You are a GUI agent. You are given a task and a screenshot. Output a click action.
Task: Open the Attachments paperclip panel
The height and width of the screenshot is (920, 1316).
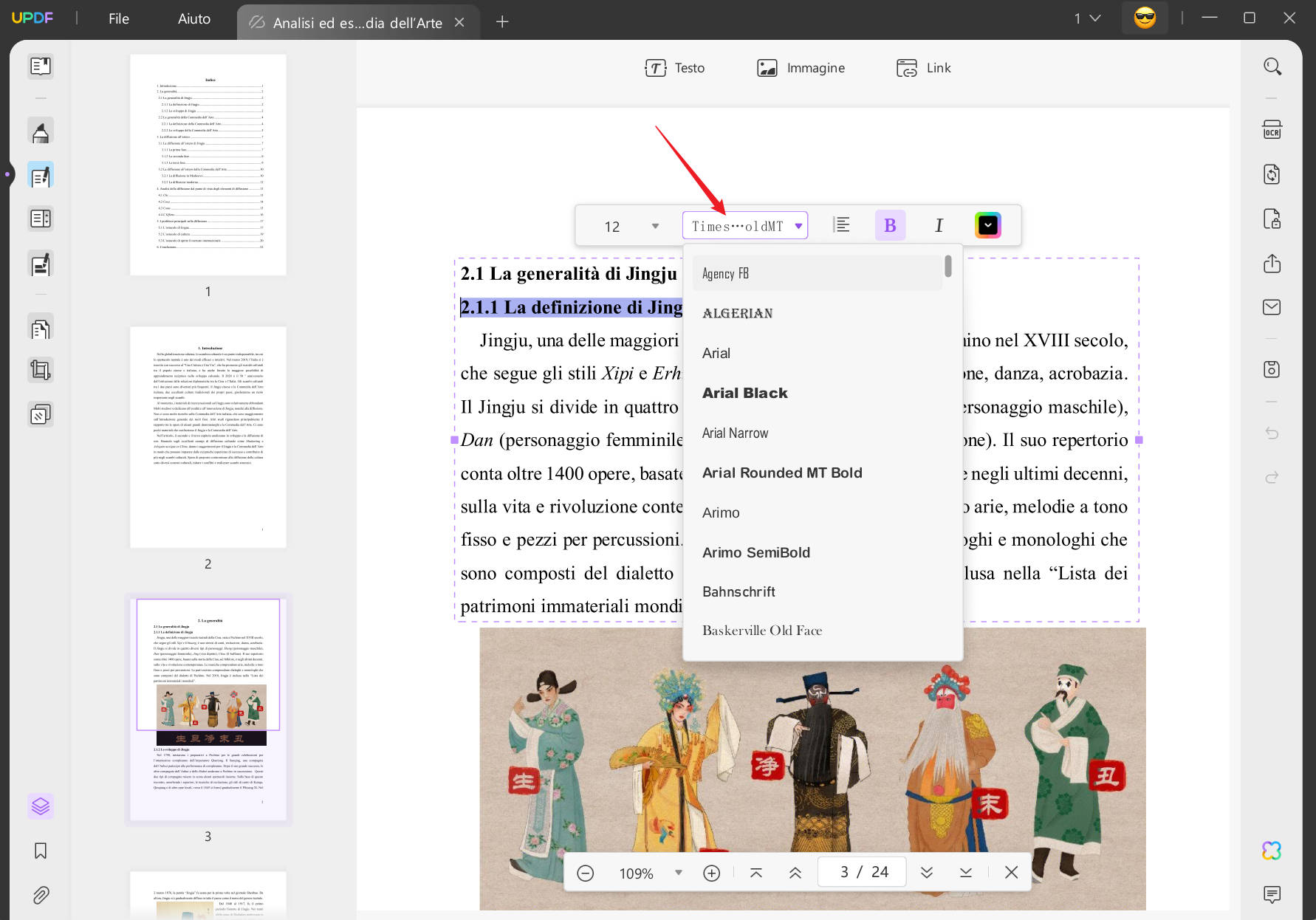tap(41, 895)
